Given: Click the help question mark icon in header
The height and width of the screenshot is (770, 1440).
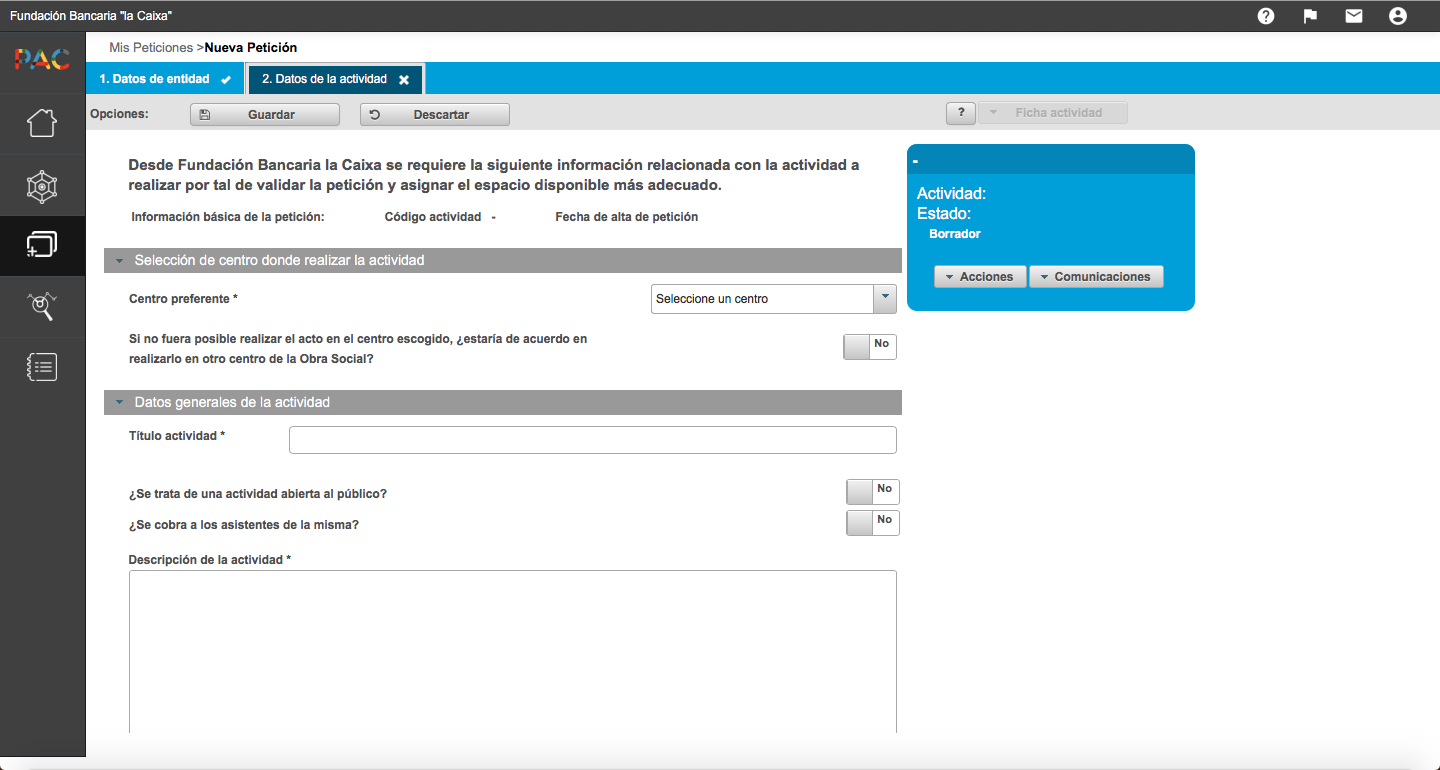Looking at the screenshot, I should (x=1266, y=16).
